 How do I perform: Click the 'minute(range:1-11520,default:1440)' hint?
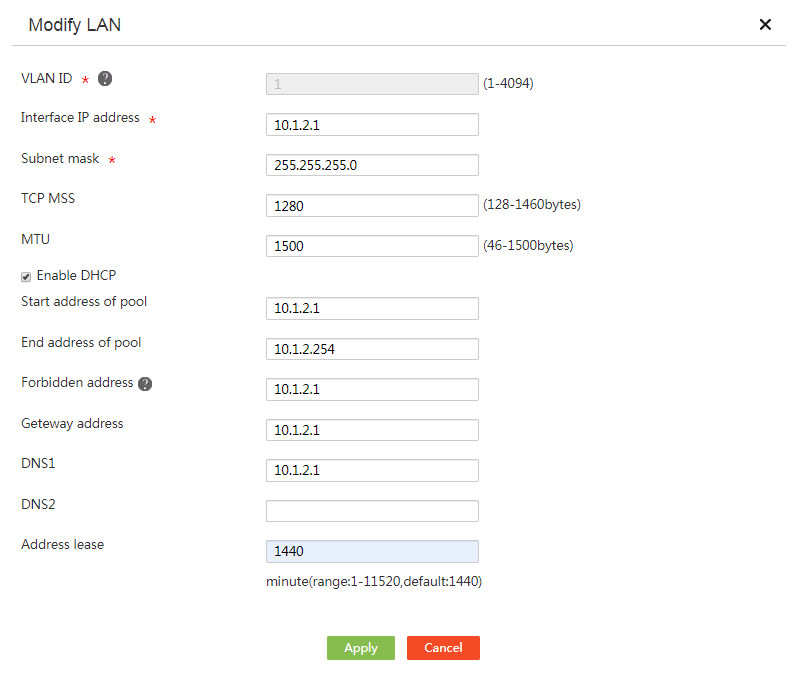point(374,581)
